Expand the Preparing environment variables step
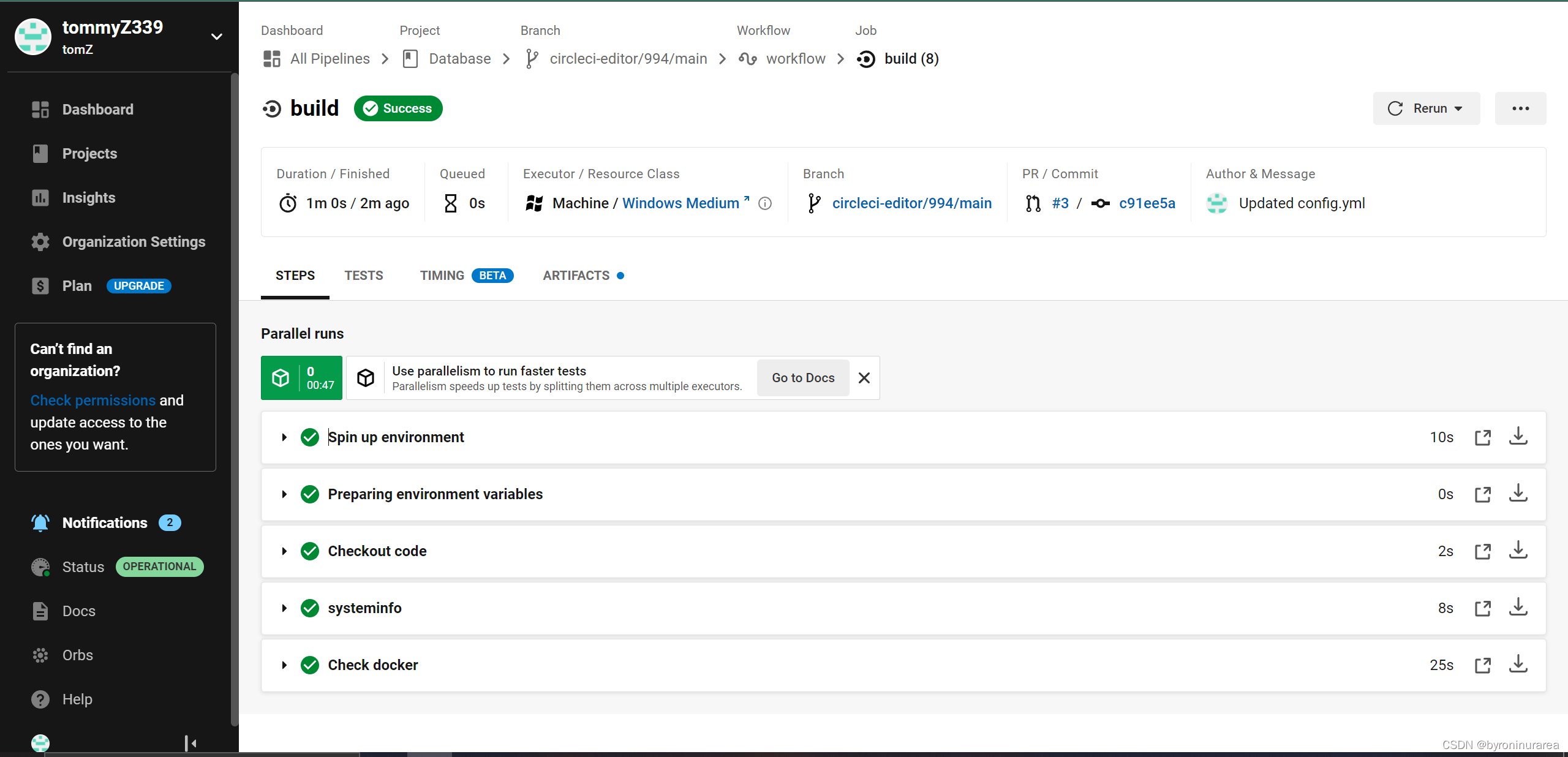 point(284,494)
